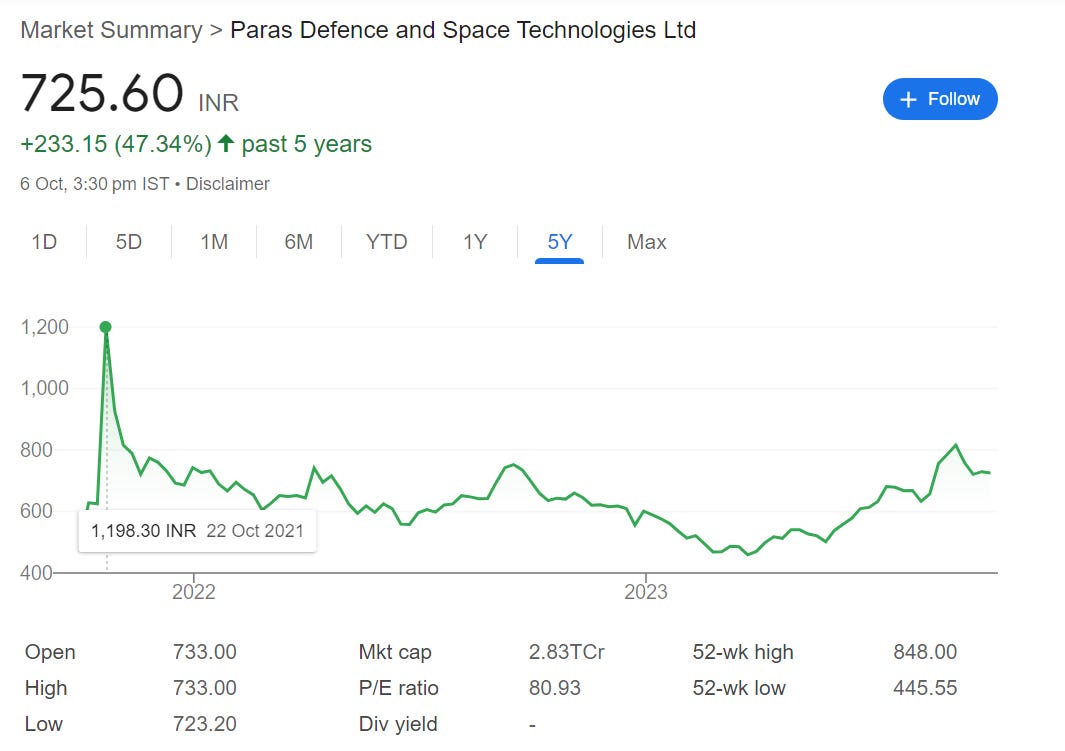The width and height of the screenshot is (1065, 751).
Task: Click the green peak marker dot on chart
Action: [105, 327]
